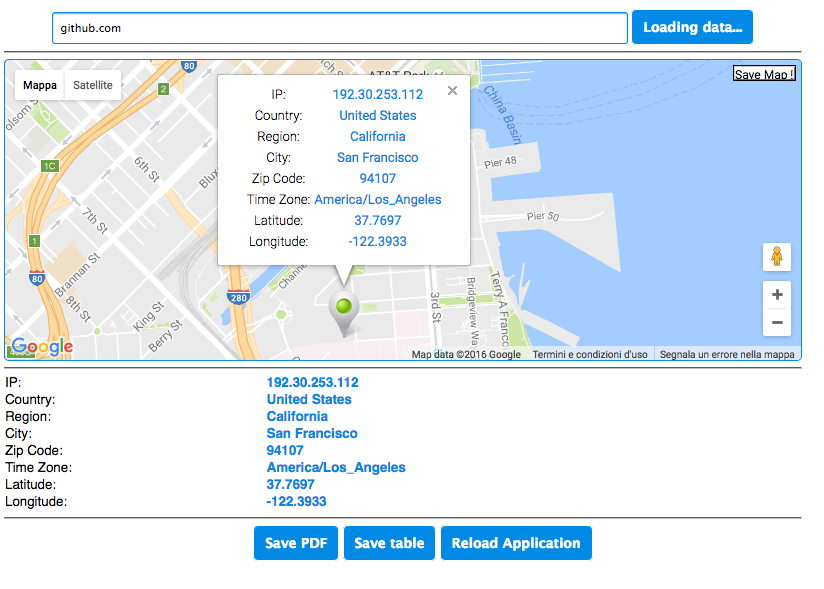Click the Street View pegman icon

777,257
